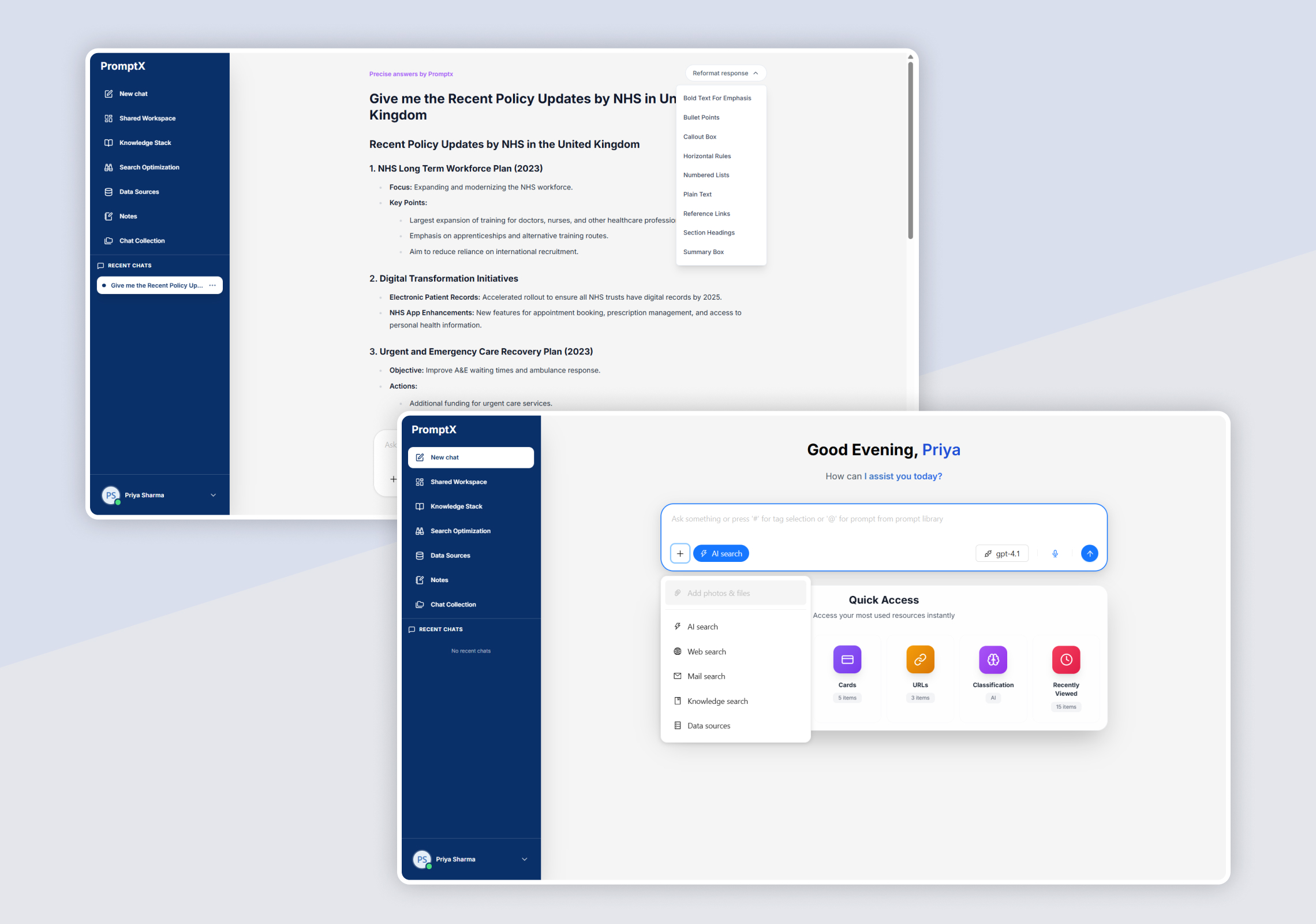Open the Classification quick access icon
Image resolution: width=1316 pixels, height=924 pixels.
pyautogui.click(x=993, y=659)
